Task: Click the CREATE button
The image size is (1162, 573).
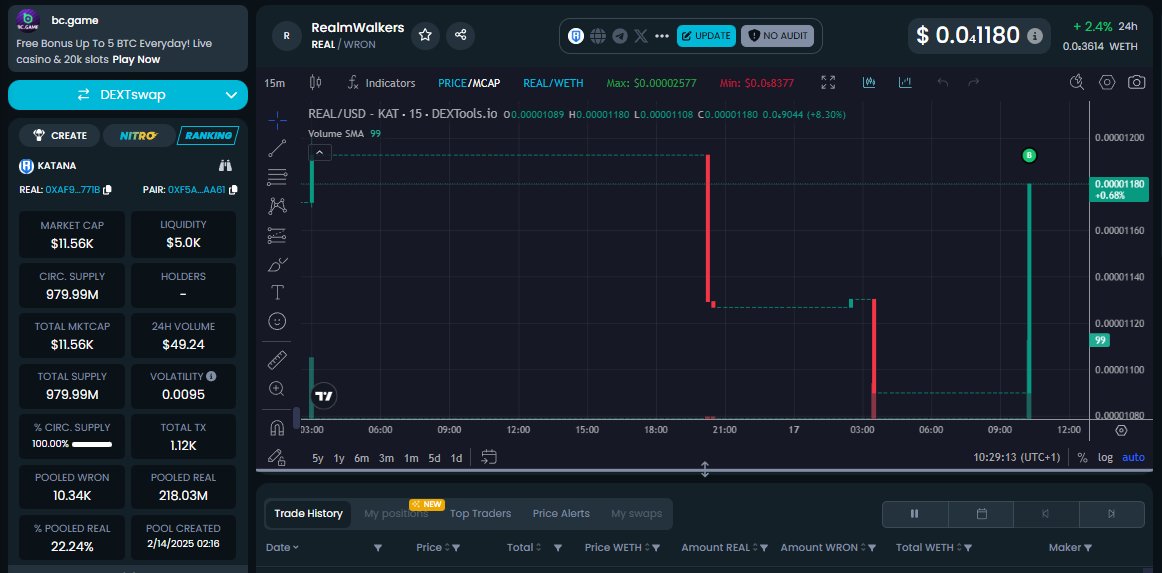Action: (x=61, y=136)
